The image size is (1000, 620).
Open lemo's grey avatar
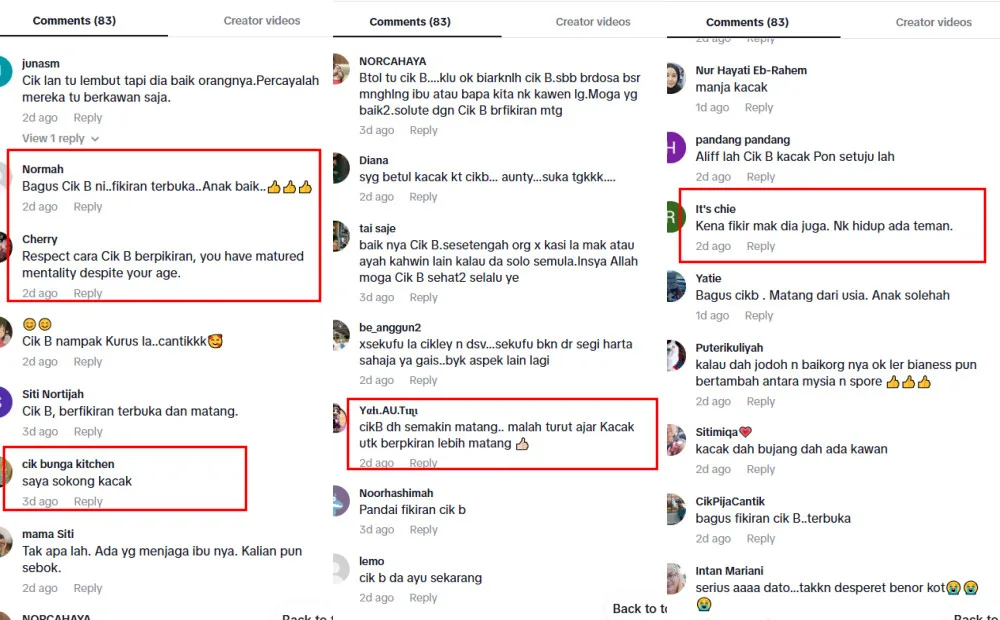(341, 569)
